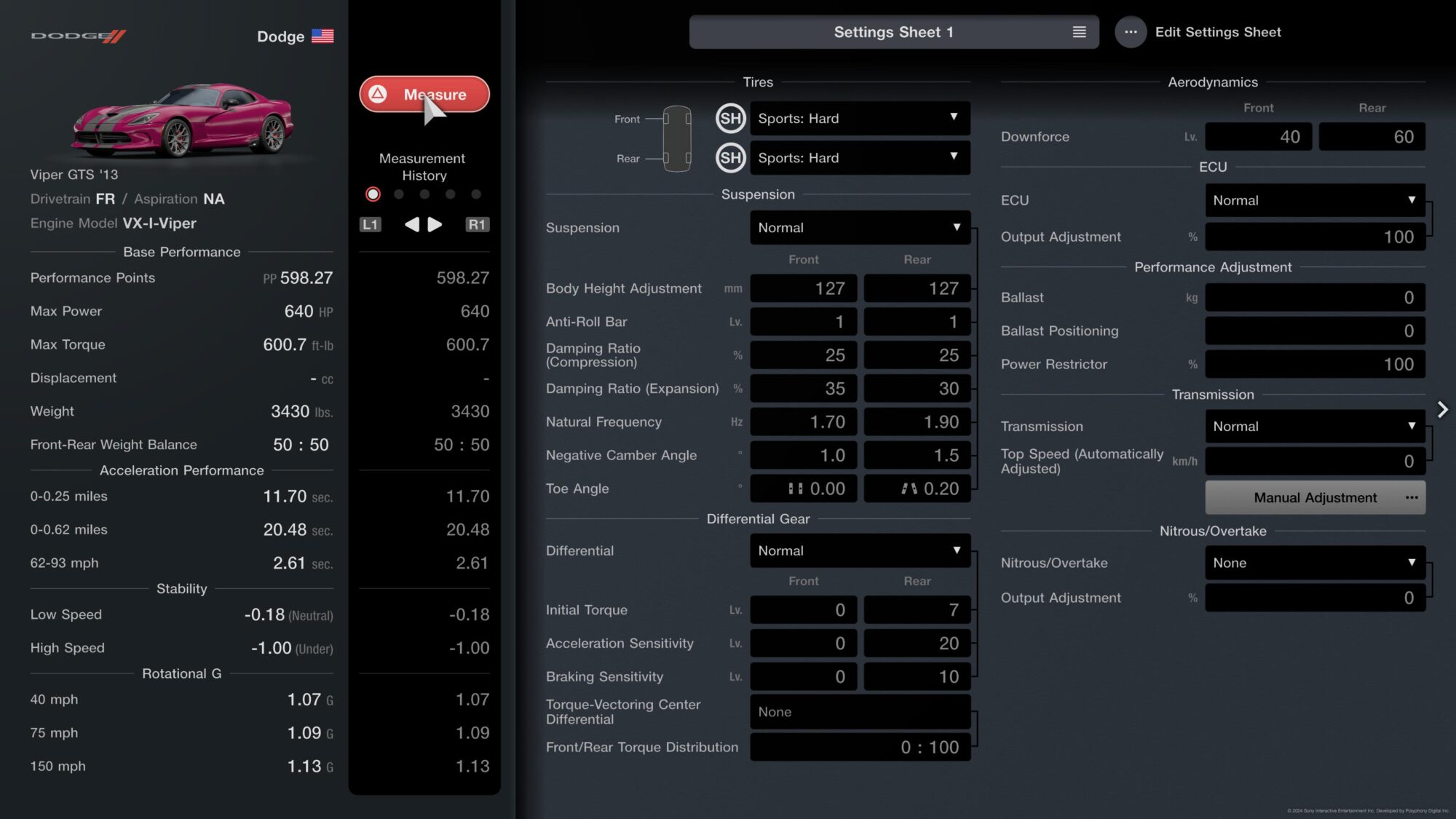1456x819 pixels.
Task: Select the Ballast kg value field
Action: pos(1315,298)
